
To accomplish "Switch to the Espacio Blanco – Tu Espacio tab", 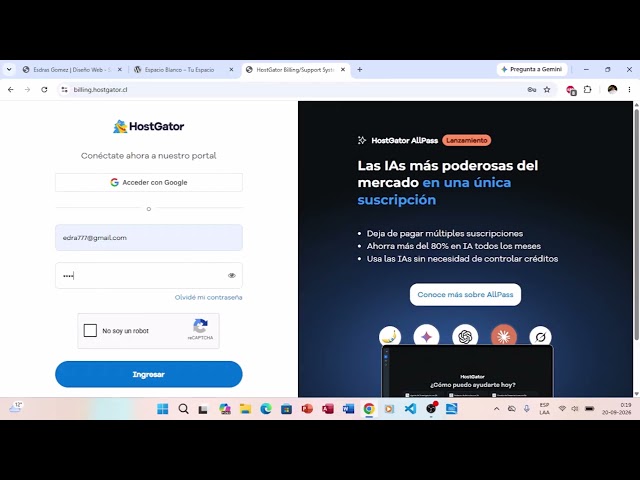I will [180, 70].
